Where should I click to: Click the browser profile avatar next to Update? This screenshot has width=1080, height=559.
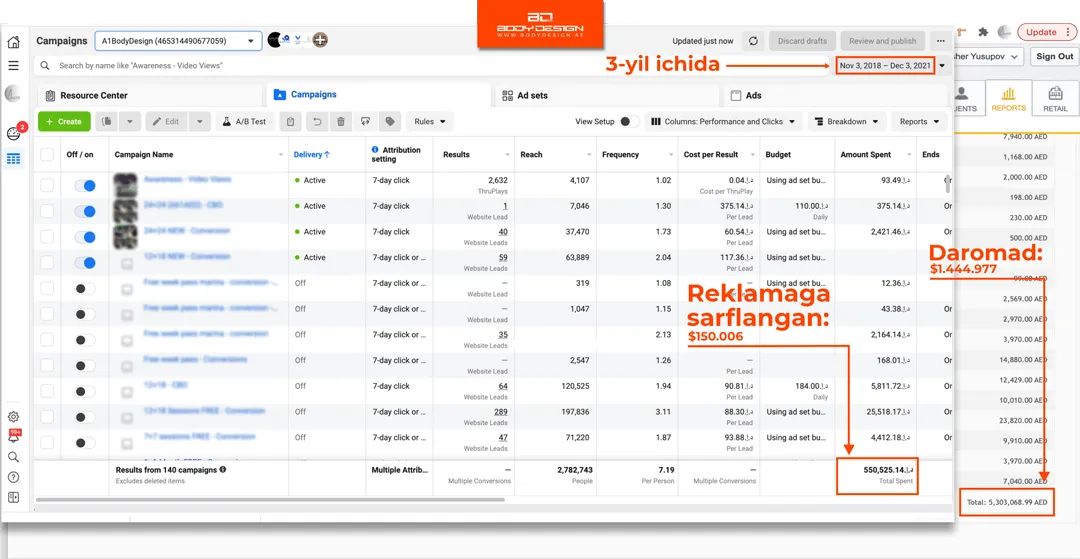coord(1005,32)
